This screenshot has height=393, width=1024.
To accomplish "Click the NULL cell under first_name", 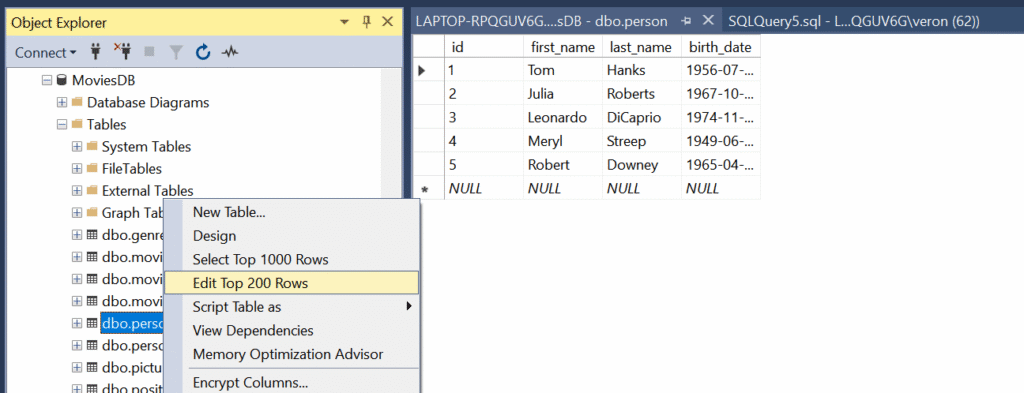I will [562, 189].
